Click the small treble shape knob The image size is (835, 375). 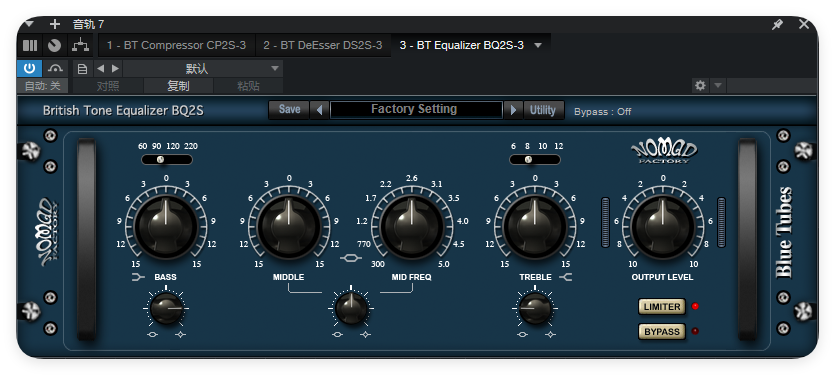point(535,308)
